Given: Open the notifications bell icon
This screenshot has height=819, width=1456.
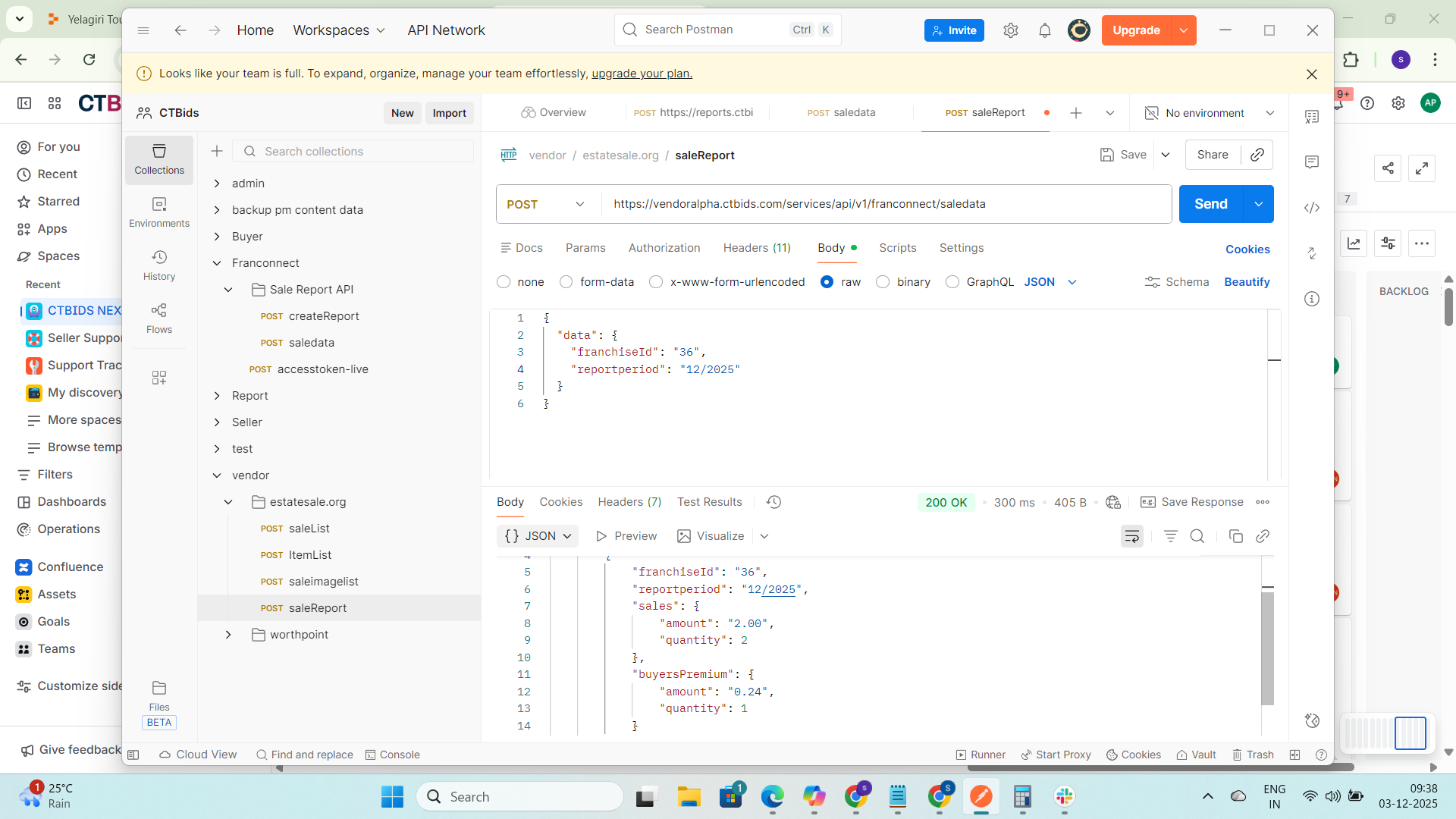Looking at the screenshot, I should [1045, 30].
